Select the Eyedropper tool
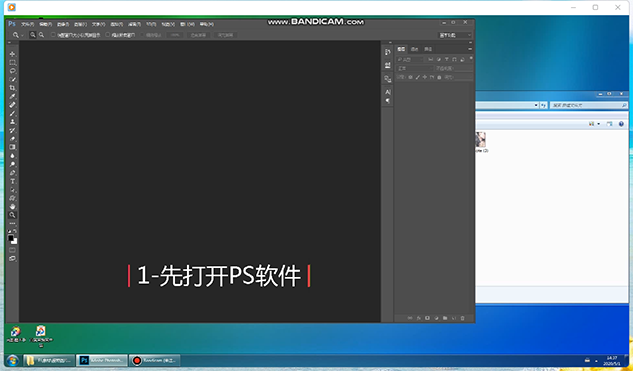Image resolution: width=633 pixels, height=371 pixels. (12, 96)
